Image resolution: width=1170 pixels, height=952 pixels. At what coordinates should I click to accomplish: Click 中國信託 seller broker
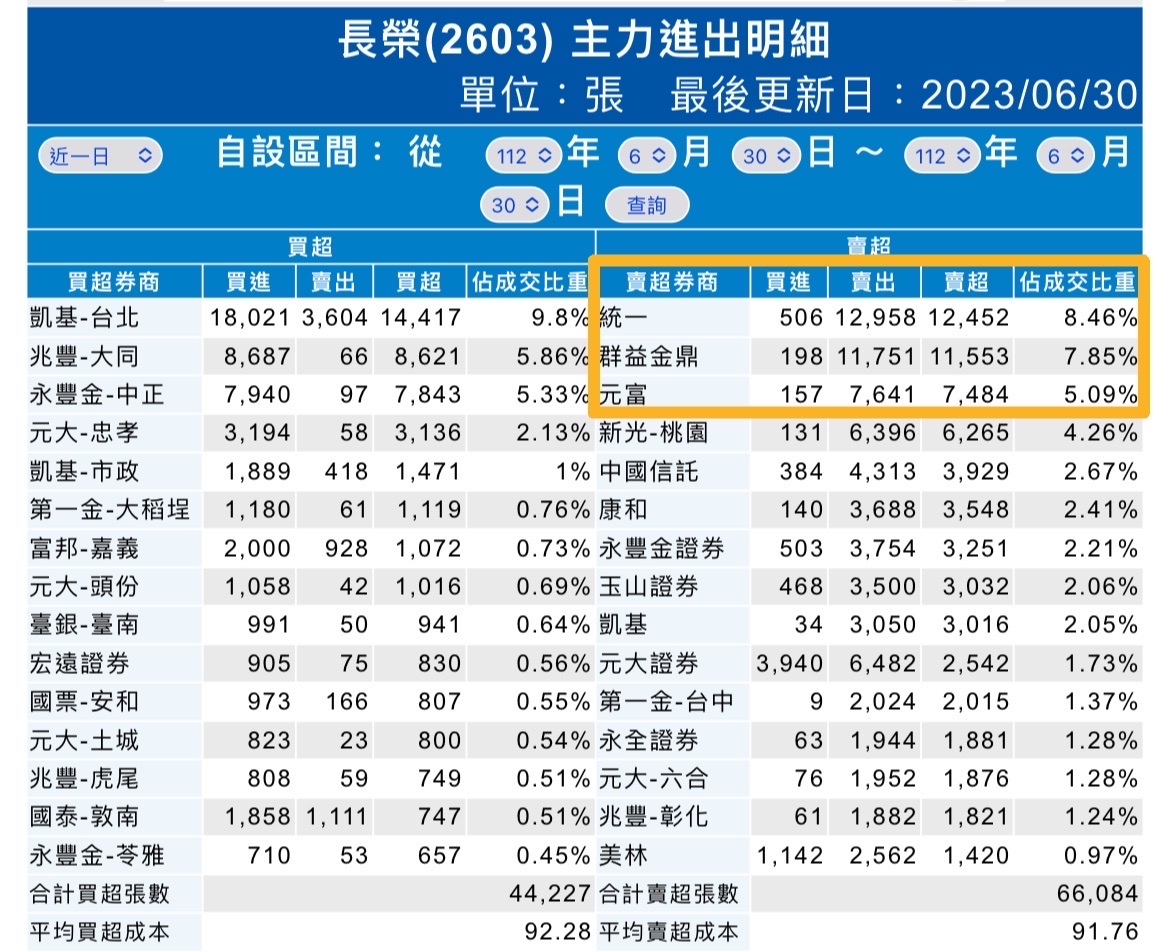tap(648, 472)
